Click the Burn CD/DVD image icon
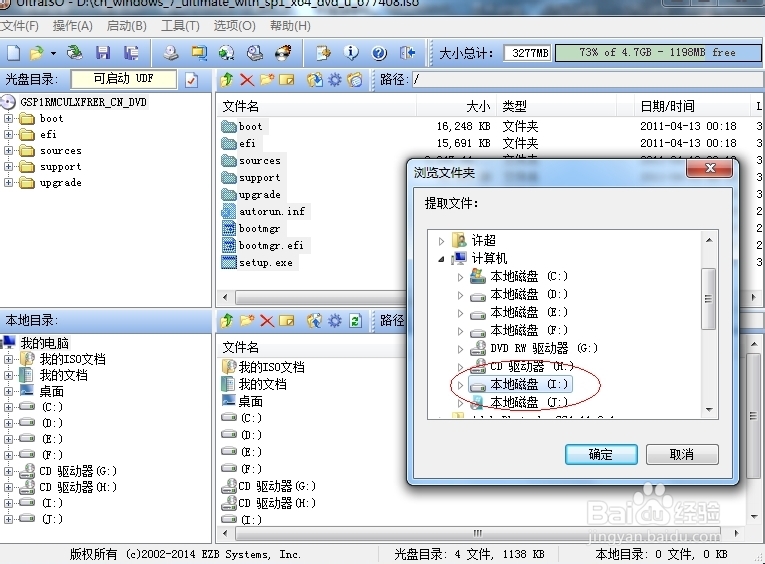The width and height of the screenshot is (765, 564). (283, 53)
